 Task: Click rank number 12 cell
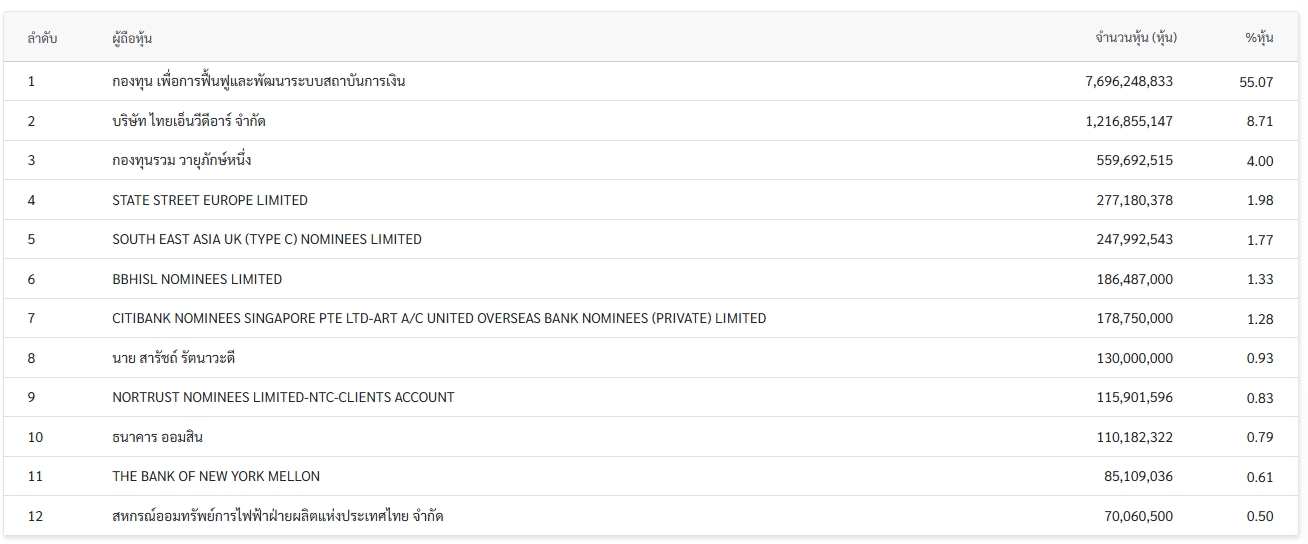[x=35, y=516]
